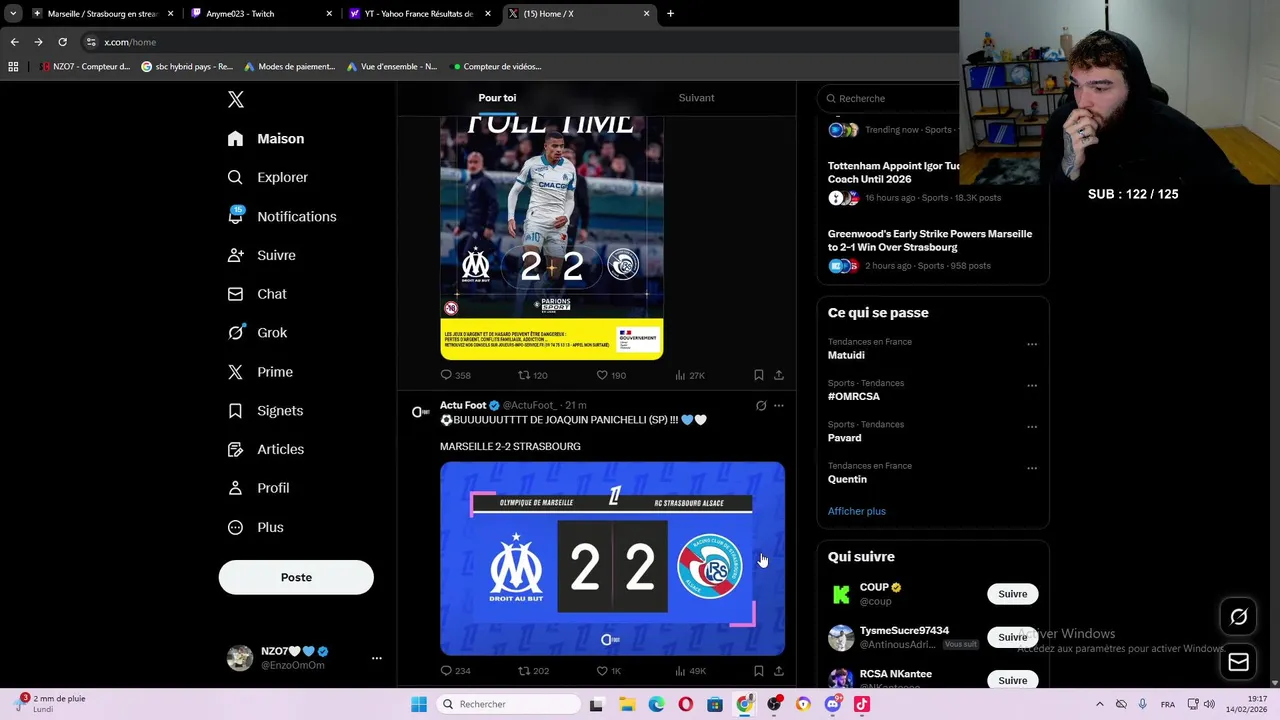Viewport: 1280px width, 720px height.
Task: Like the Actu Foot post with 1K likes
Action: point(609,671)
